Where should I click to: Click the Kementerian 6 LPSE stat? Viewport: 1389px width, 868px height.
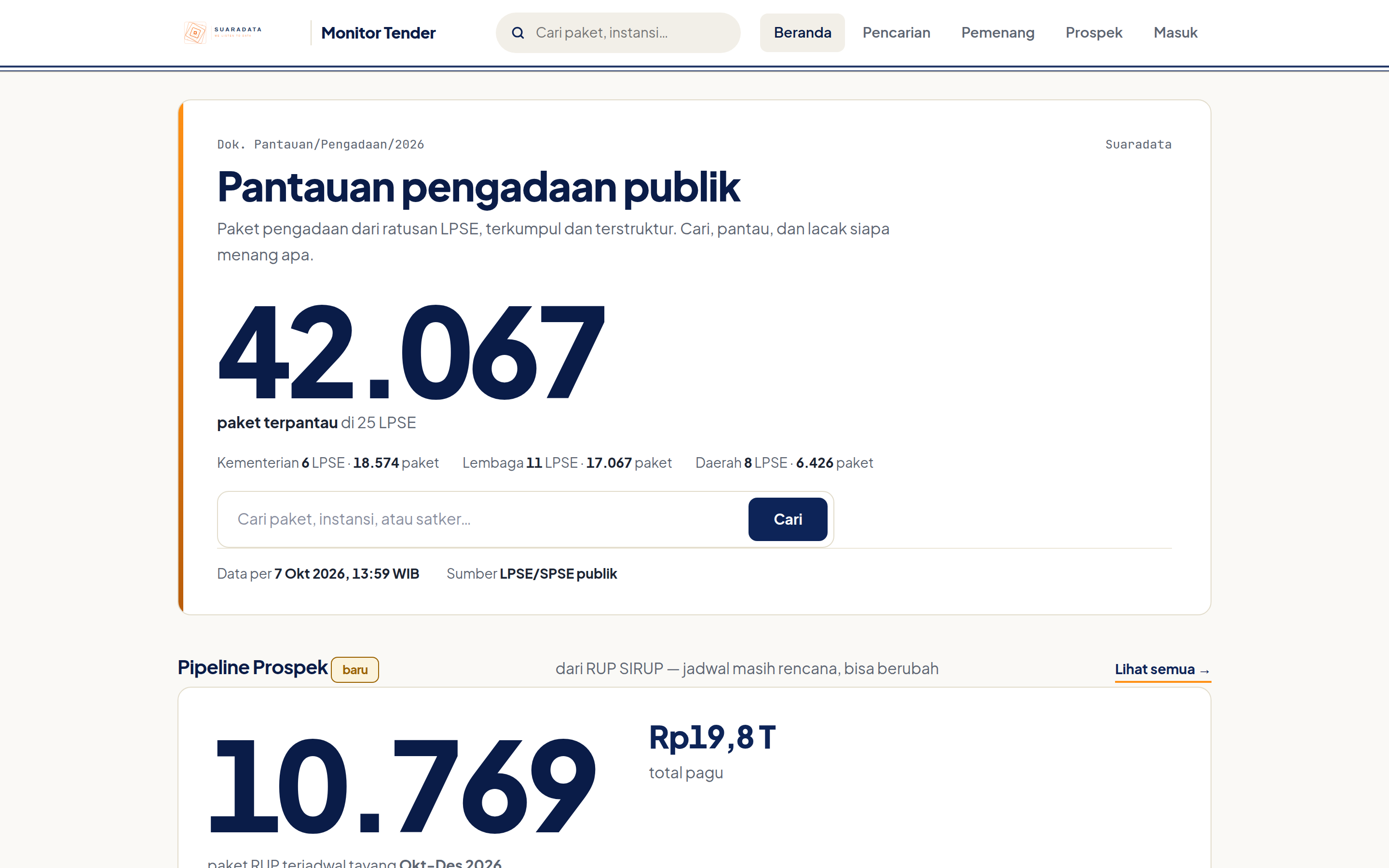(x=328, y=463)
